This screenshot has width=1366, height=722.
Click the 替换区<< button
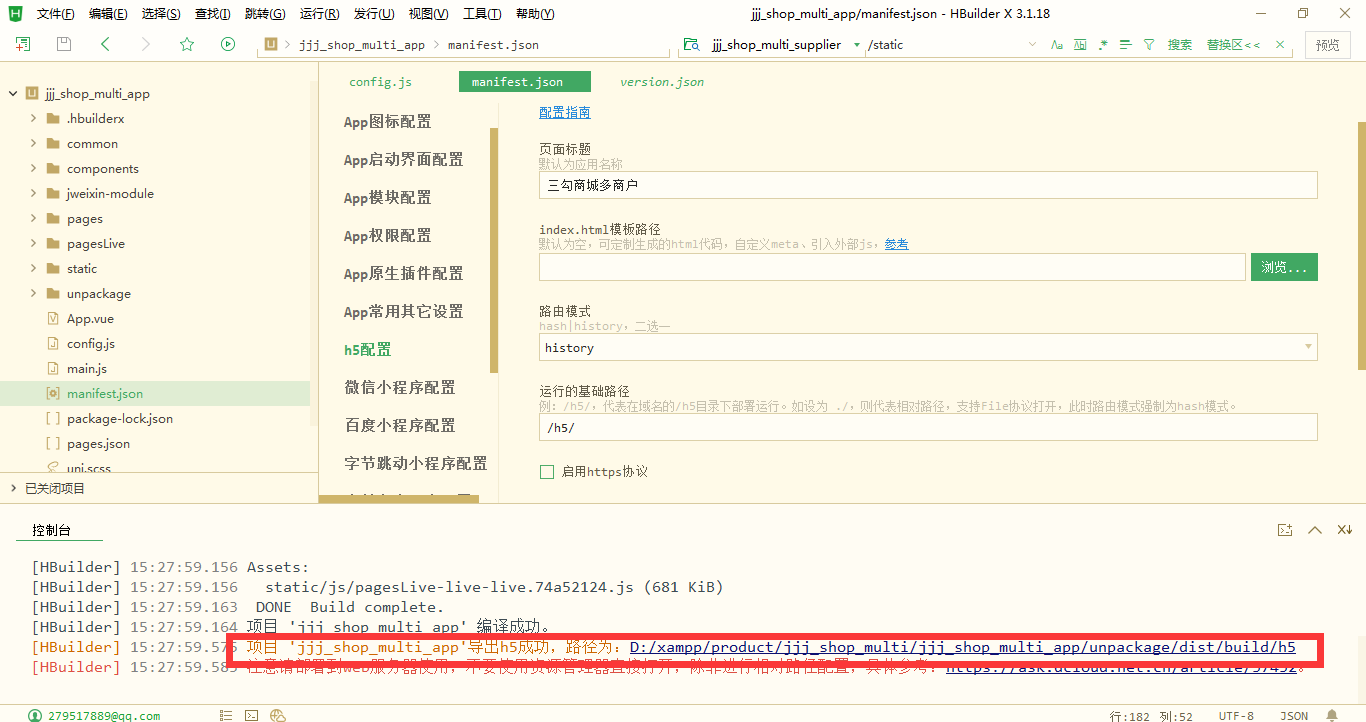[x=1233, y=45]
